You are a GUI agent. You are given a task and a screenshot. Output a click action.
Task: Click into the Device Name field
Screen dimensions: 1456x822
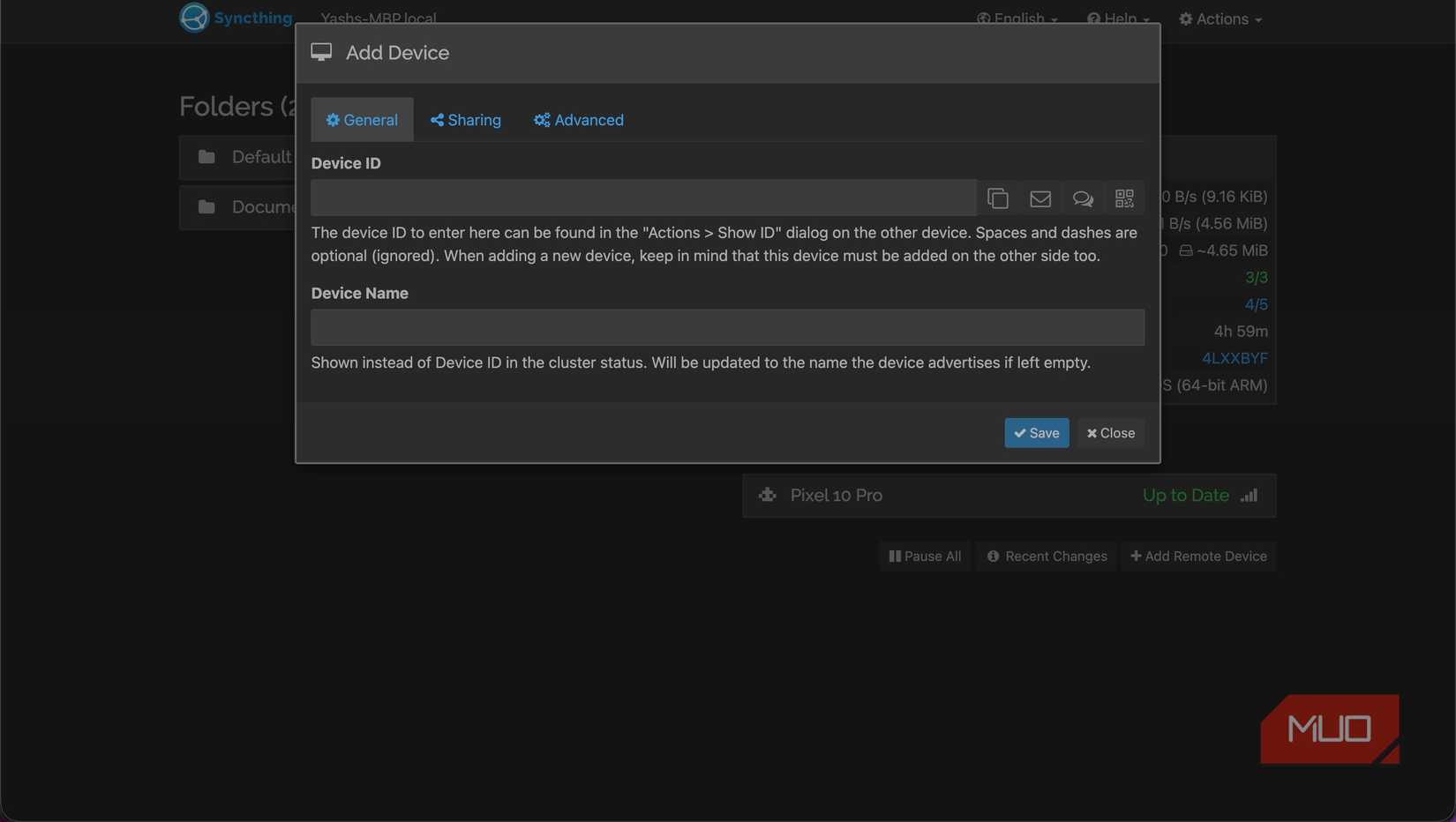tap(727, 327)
